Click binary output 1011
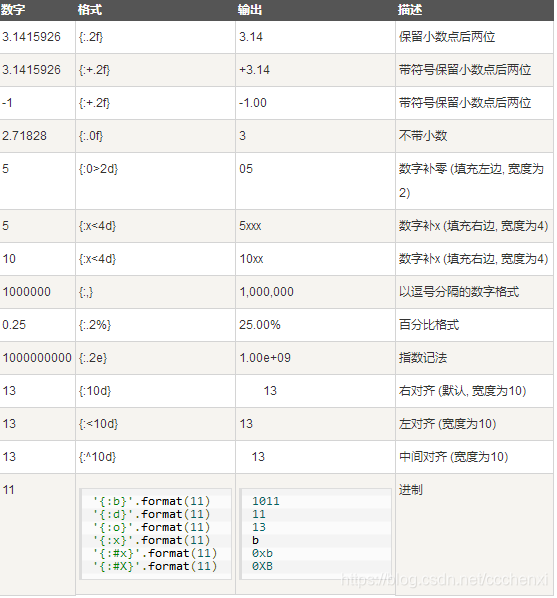Screen dimensions: 557x598 (266, 501)
